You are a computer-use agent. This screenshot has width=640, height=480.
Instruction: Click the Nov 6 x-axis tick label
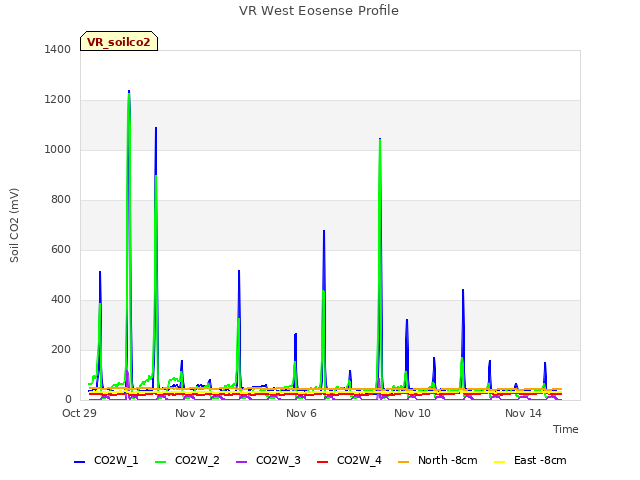301,413
